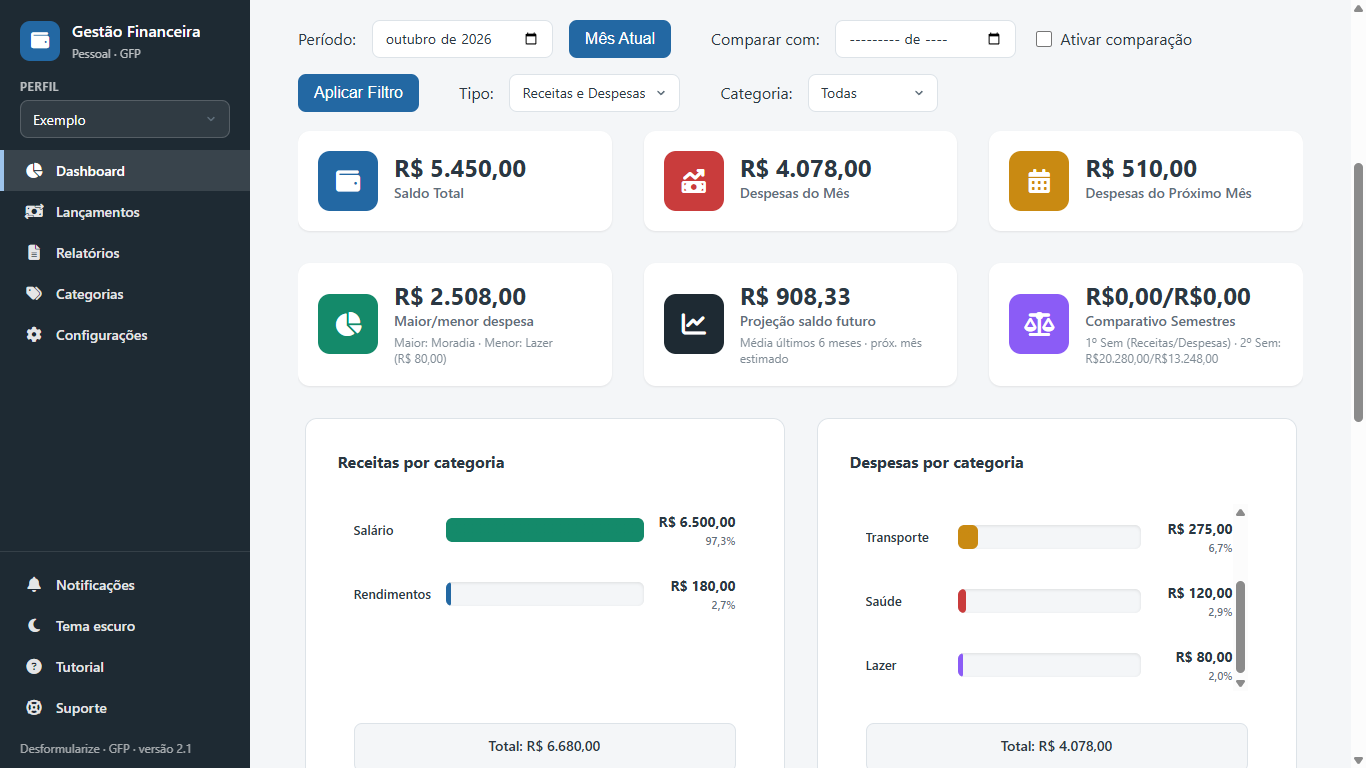1366x768 pixels.
Task: Click the Período month field outubro de 2026
Action: tap(462, 39)
